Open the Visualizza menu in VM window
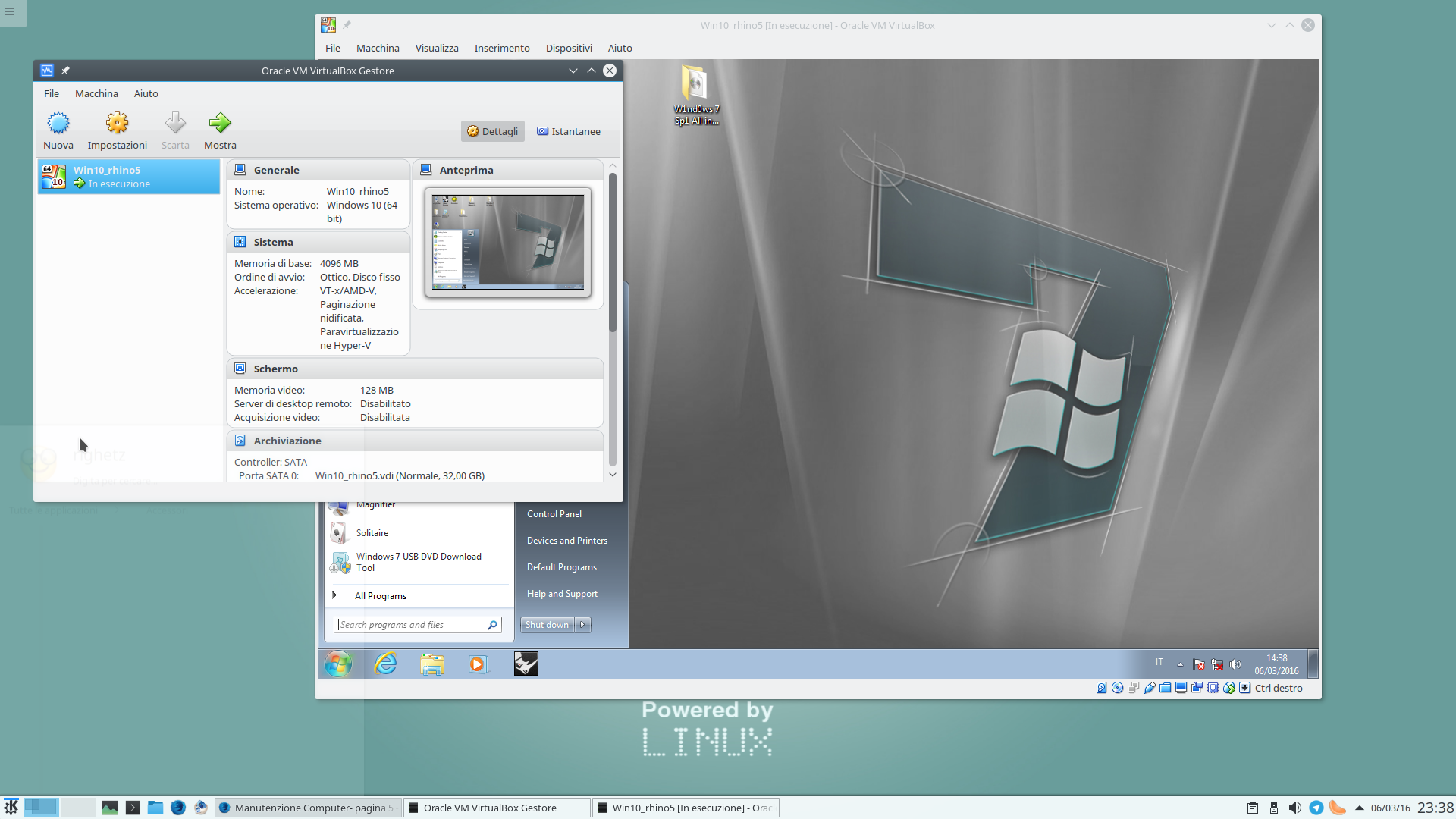Screen dimensions: 1456x819 437,48
